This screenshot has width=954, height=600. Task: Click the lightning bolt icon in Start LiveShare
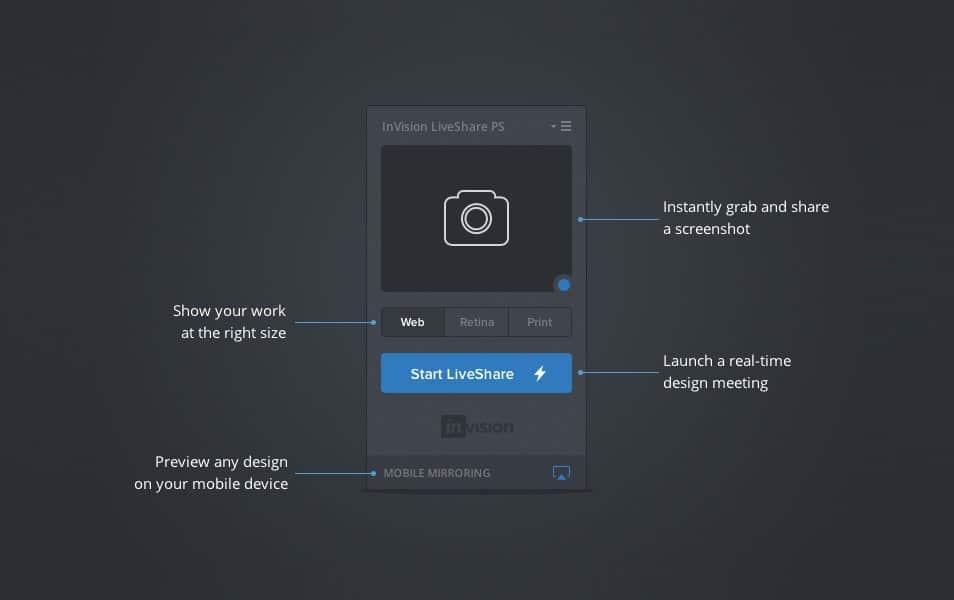pyautogui.click(x=540, y=373)
